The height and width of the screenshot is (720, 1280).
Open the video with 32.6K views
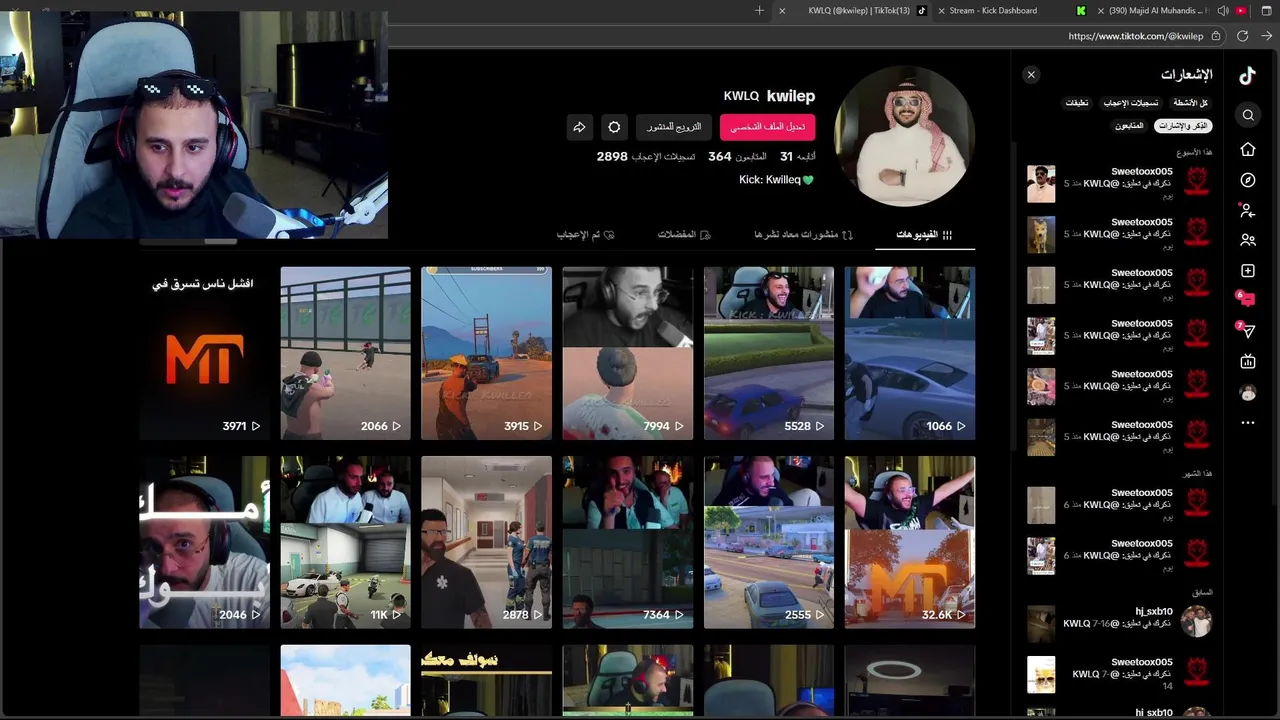coord(909,542)
